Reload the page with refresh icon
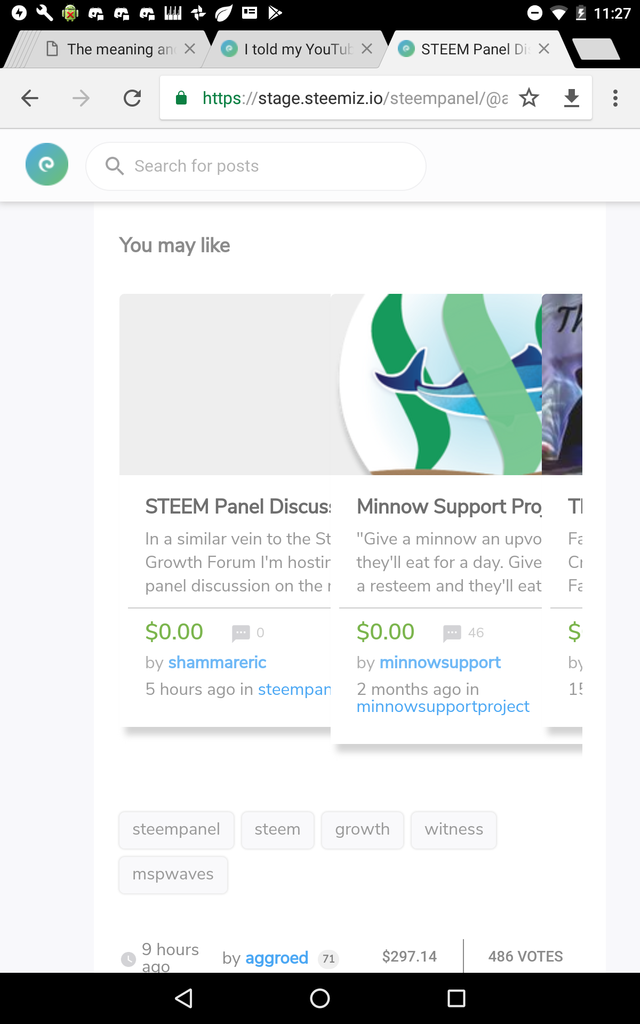The height and width of the screenshot is (1024, 640). 132,98
